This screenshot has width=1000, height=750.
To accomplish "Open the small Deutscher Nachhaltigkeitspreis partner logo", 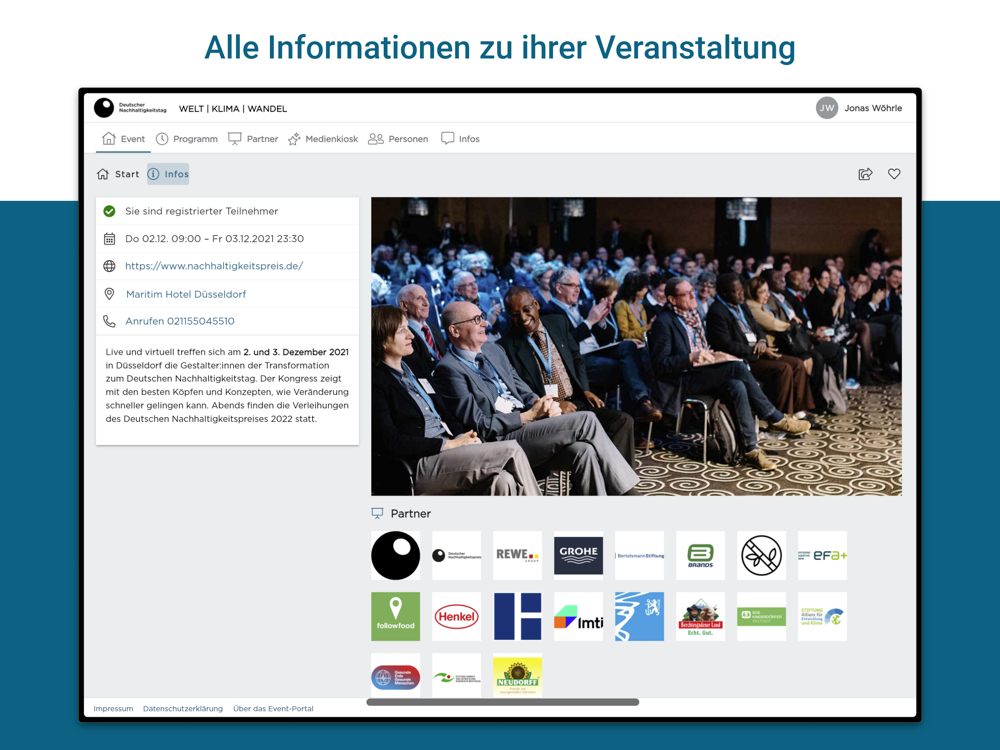I will 457,555.
